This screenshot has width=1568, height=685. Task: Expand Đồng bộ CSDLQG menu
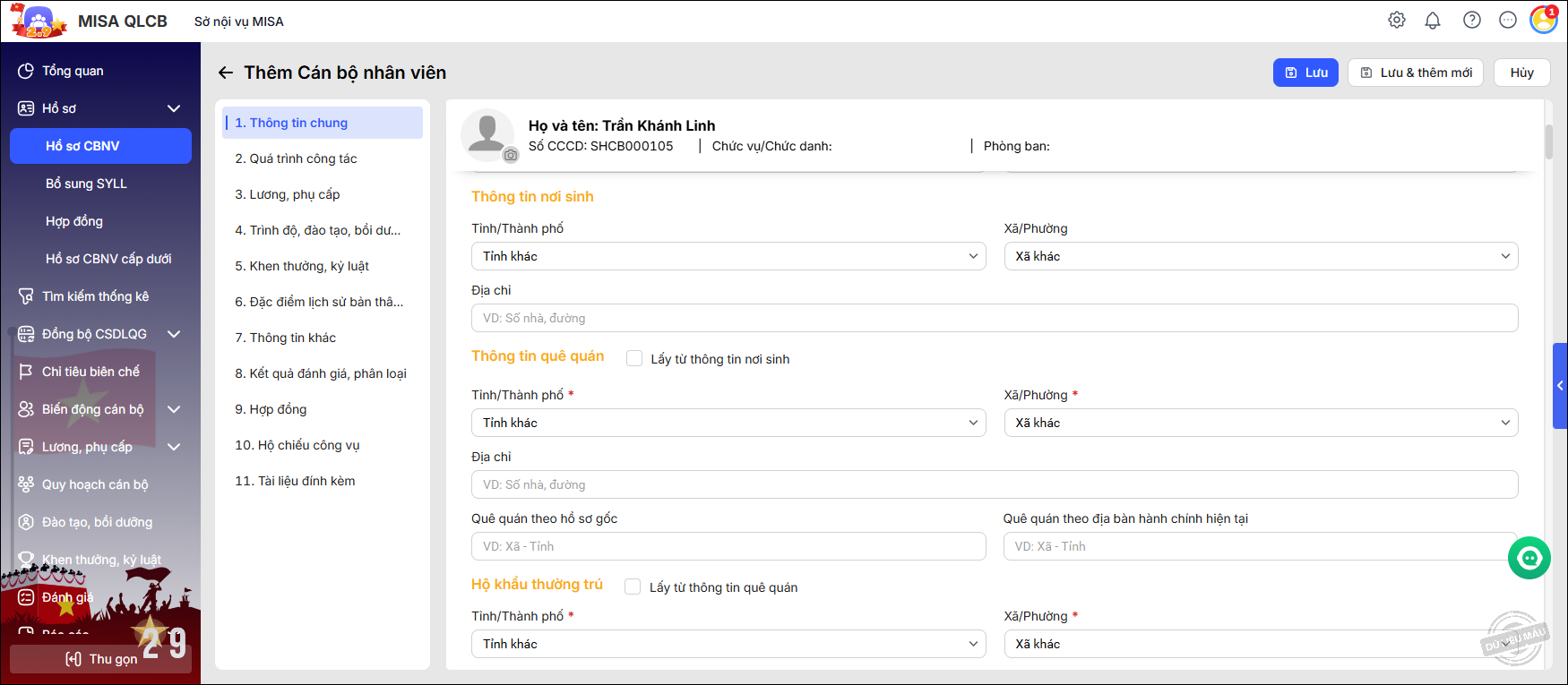point(174,334)
